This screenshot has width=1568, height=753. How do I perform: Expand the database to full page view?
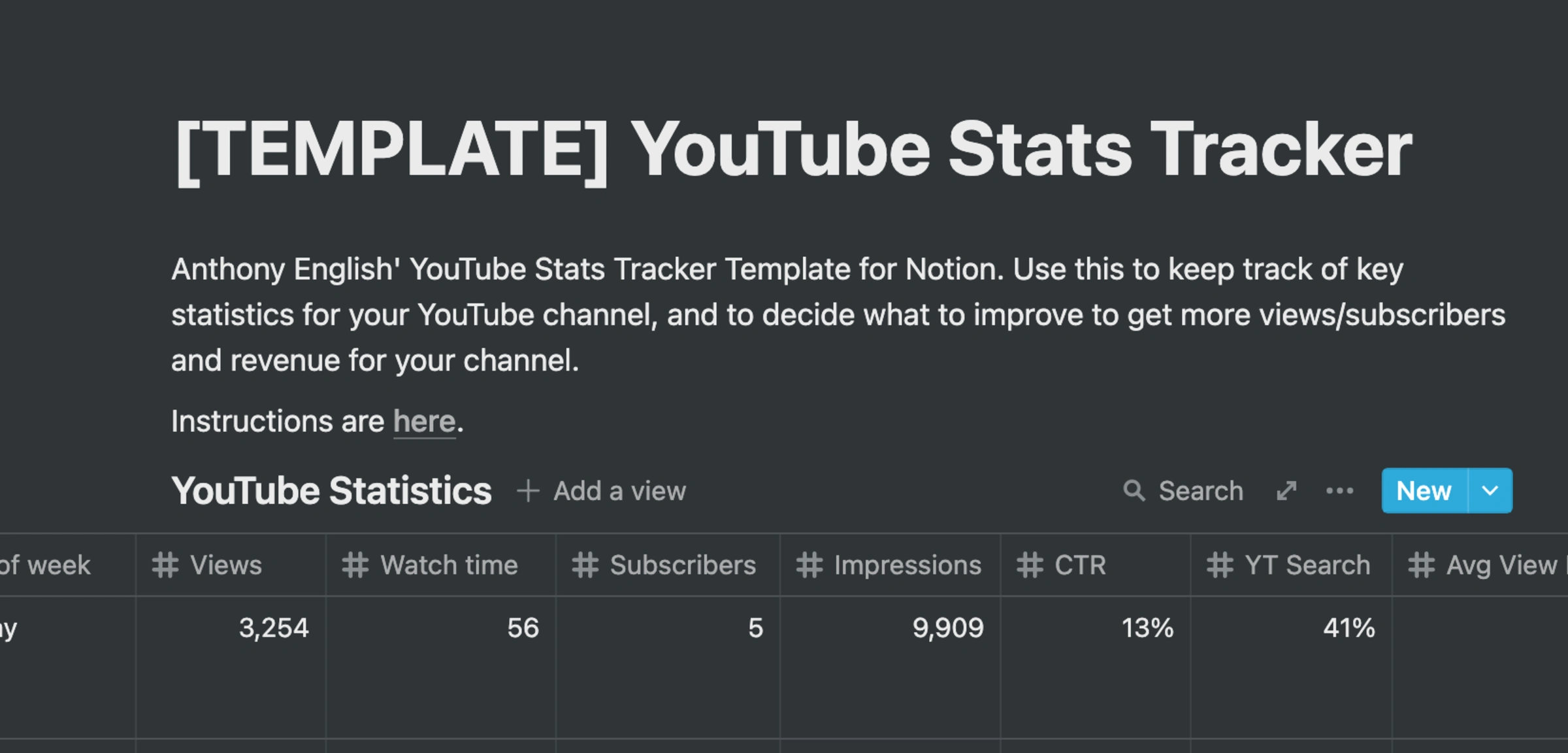click(x=1286, y=491)
